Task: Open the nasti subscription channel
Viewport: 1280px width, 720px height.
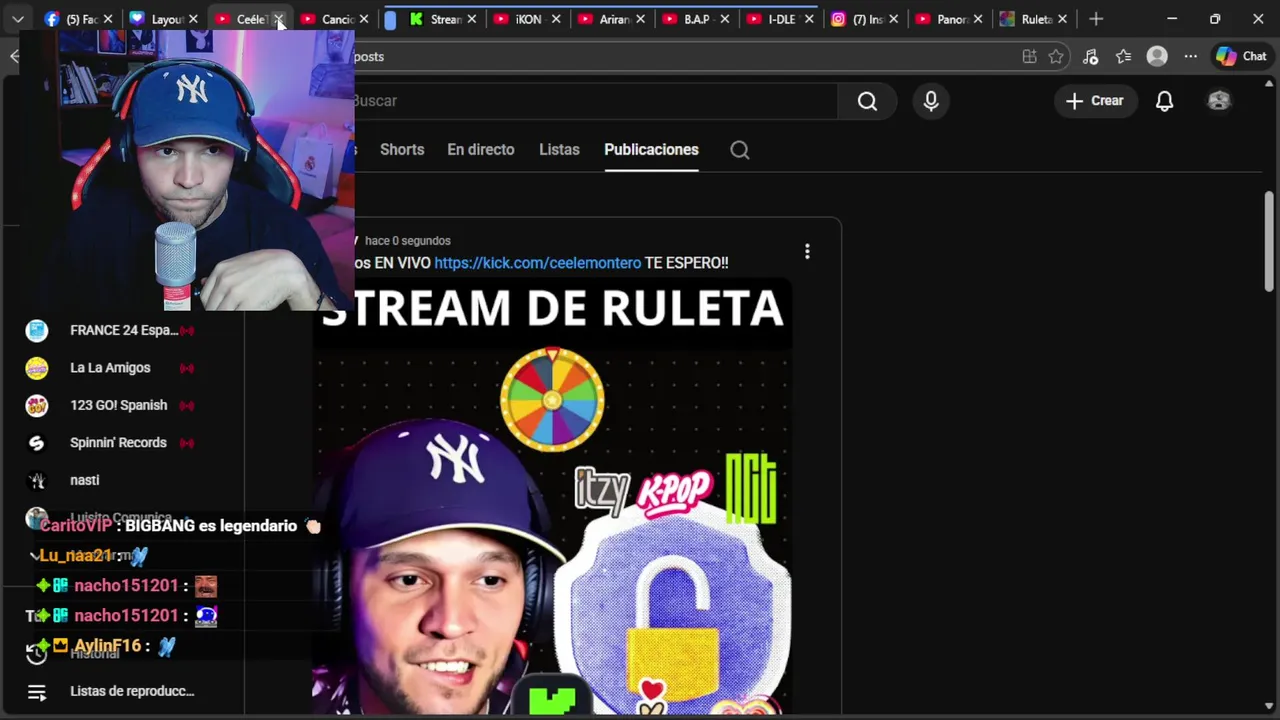Action: pyautogui.click(x=85, y=480)
